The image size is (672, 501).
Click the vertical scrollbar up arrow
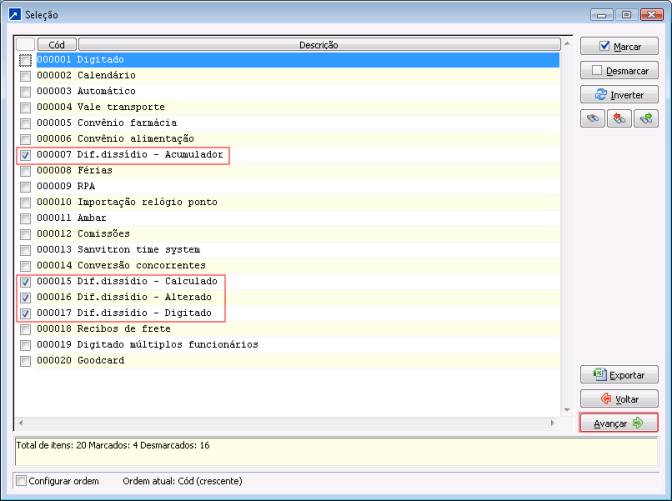tap(567, 44)
